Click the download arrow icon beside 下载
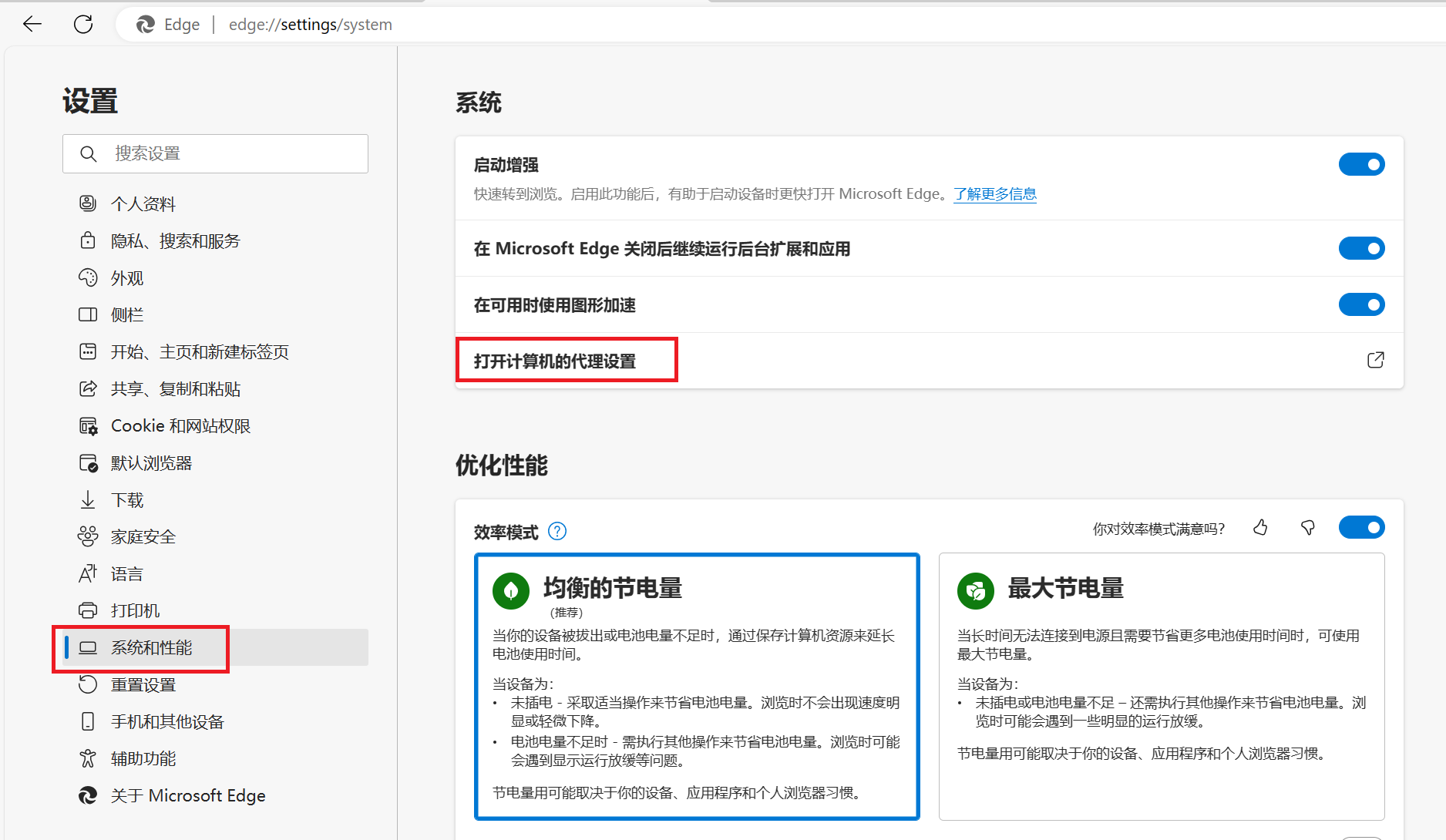 pos(88,500)
